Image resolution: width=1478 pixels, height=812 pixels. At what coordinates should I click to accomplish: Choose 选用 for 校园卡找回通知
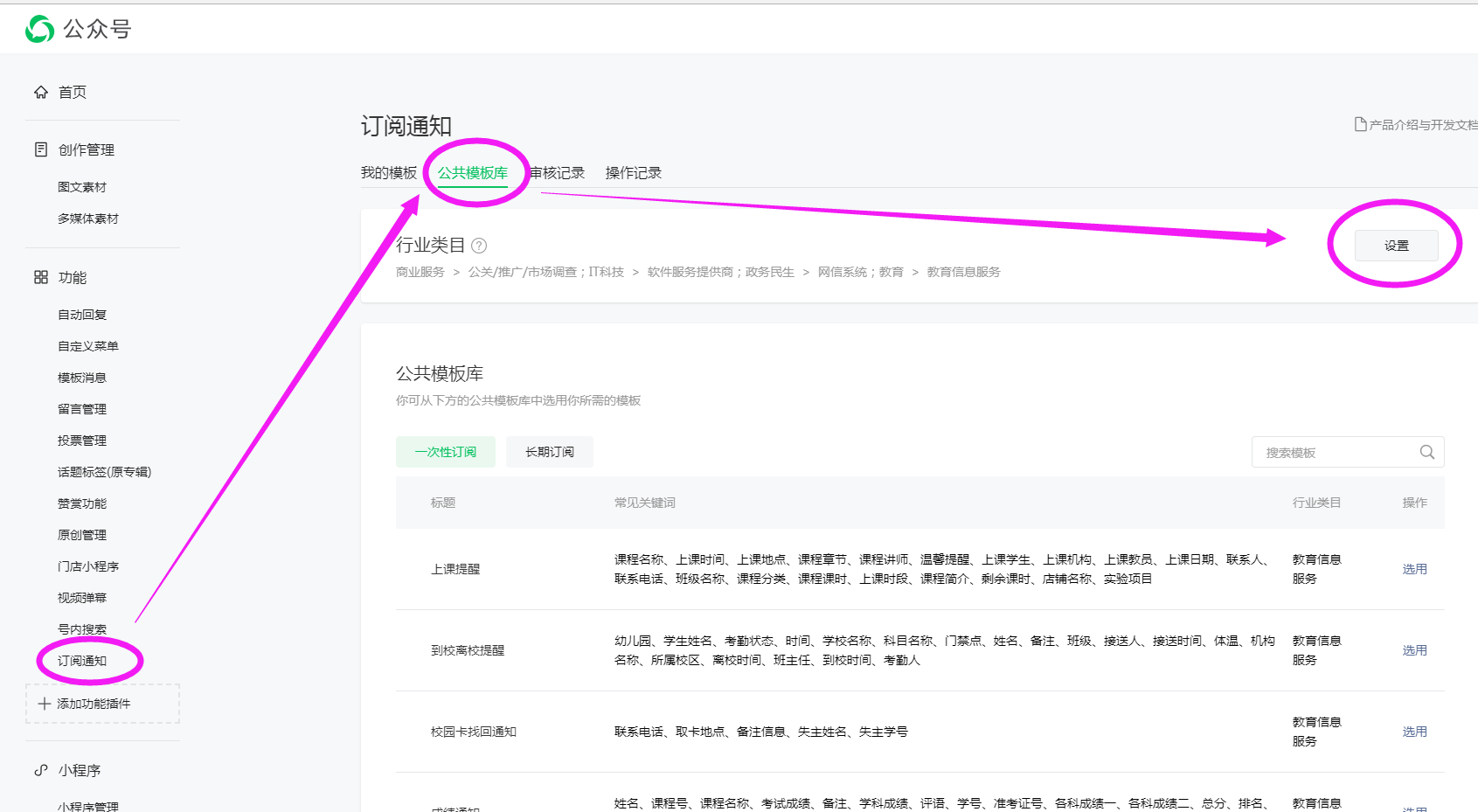click(1414, 732)
